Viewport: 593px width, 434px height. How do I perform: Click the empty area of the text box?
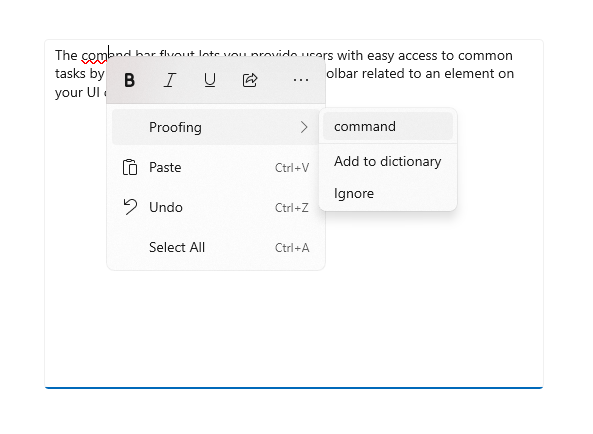(x=294, y=325)
